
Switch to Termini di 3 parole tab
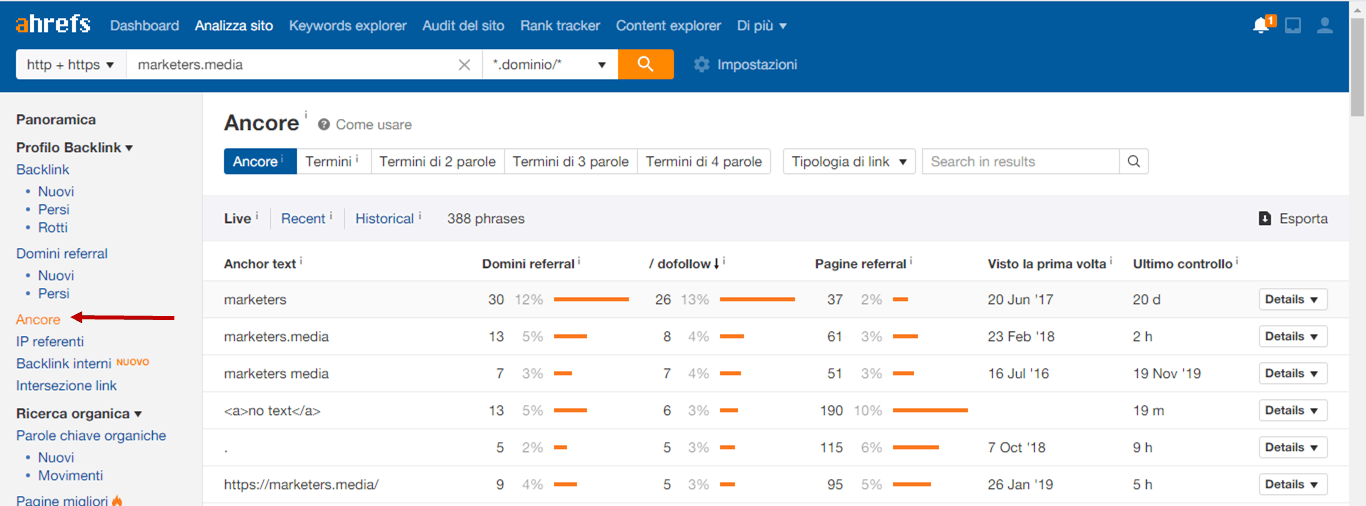click(x=571, y=161)
